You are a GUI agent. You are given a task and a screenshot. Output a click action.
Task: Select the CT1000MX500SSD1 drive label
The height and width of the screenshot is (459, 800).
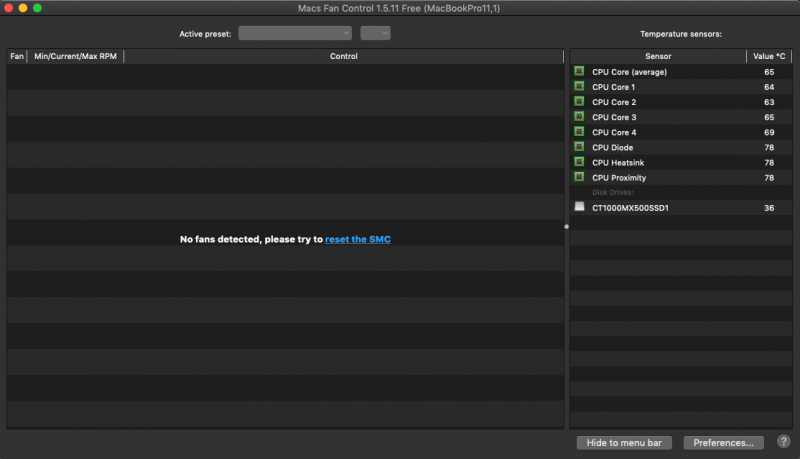coord(630,208)
